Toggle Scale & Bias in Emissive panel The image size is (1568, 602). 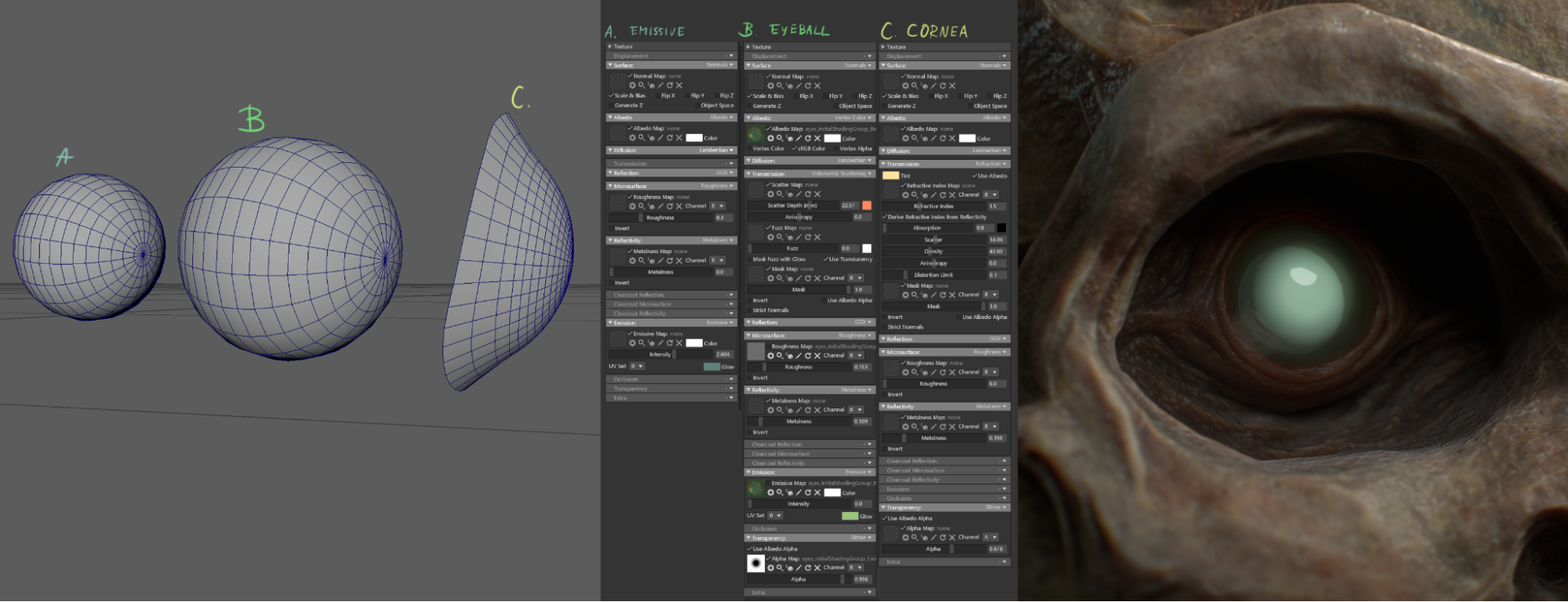(612, 96)
